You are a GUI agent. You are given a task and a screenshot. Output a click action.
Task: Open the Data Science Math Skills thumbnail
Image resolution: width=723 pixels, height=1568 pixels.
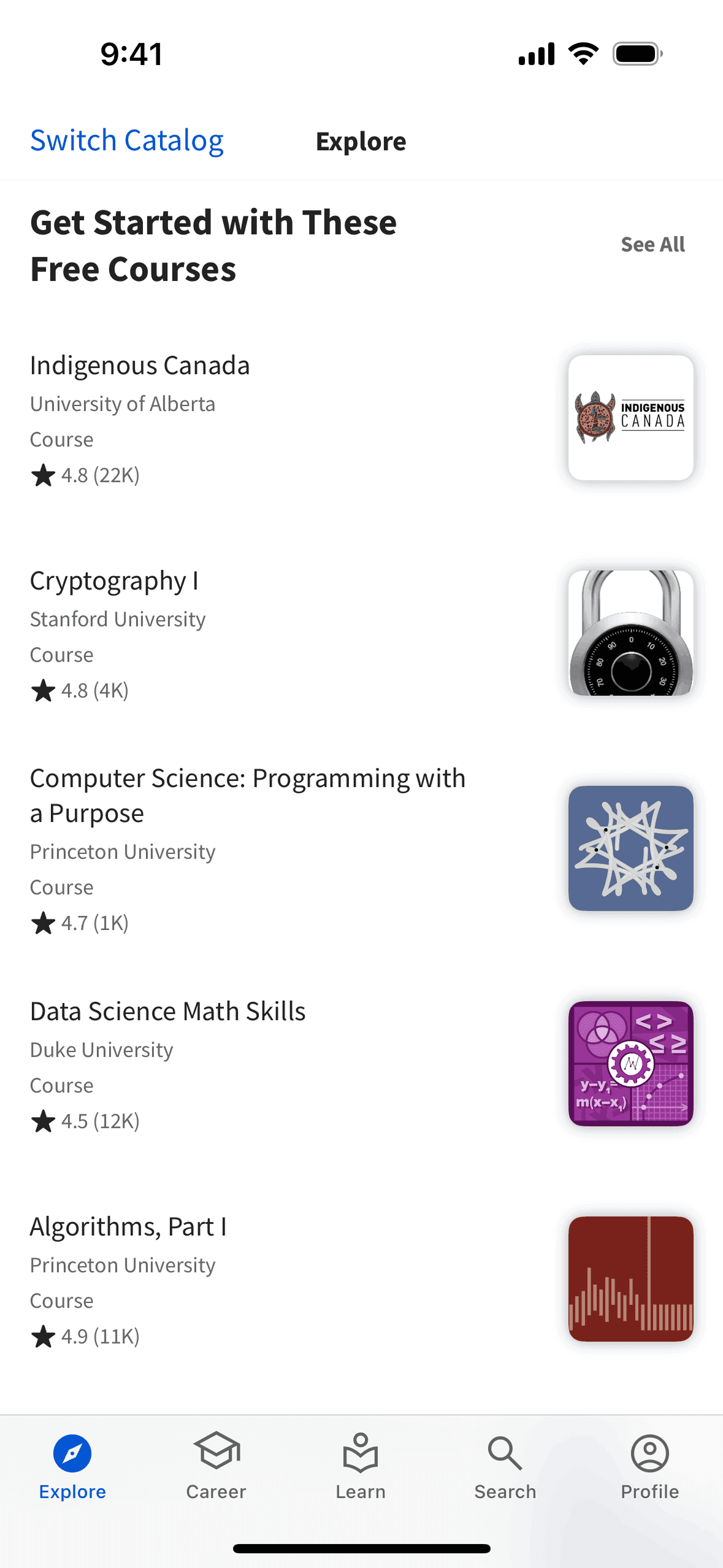(x=630, y=1063)
